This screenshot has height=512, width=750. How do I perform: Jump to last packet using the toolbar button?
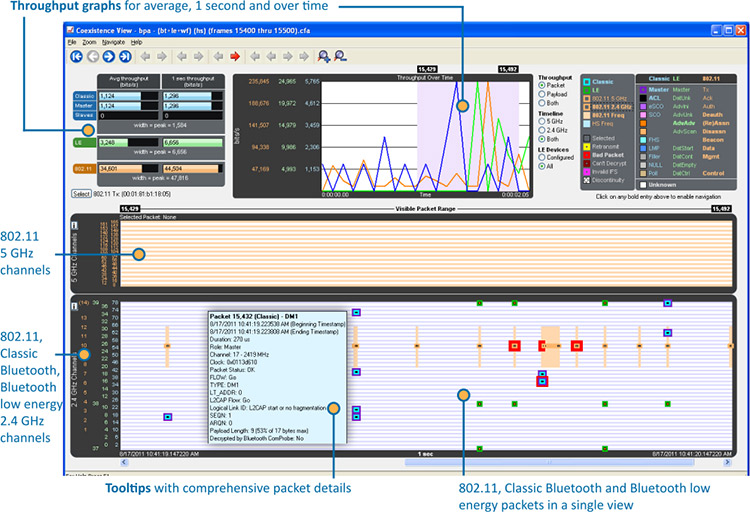(x=125, y=57)
